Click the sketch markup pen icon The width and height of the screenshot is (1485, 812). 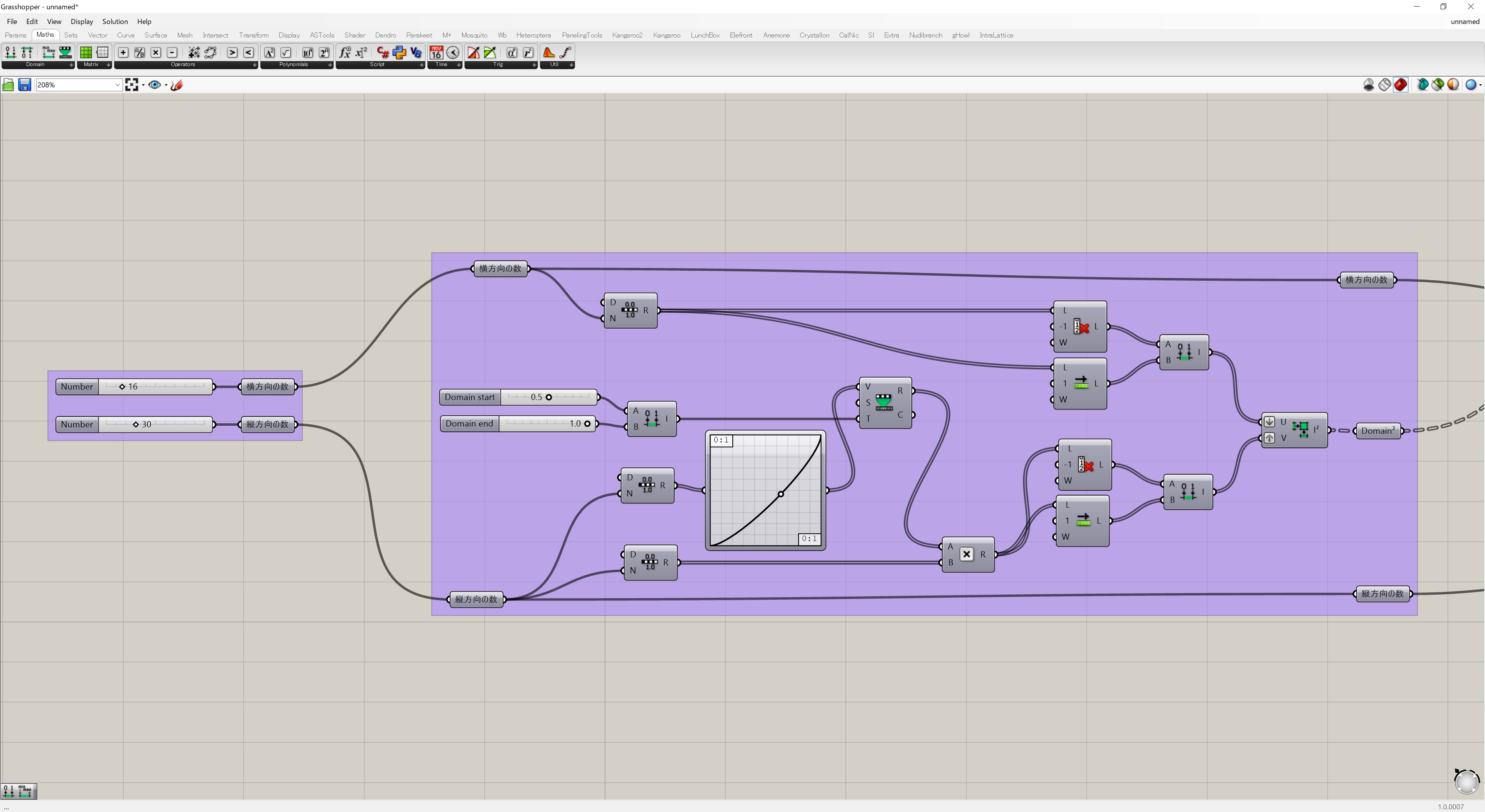pyautogui.click(x=177, y=85)
